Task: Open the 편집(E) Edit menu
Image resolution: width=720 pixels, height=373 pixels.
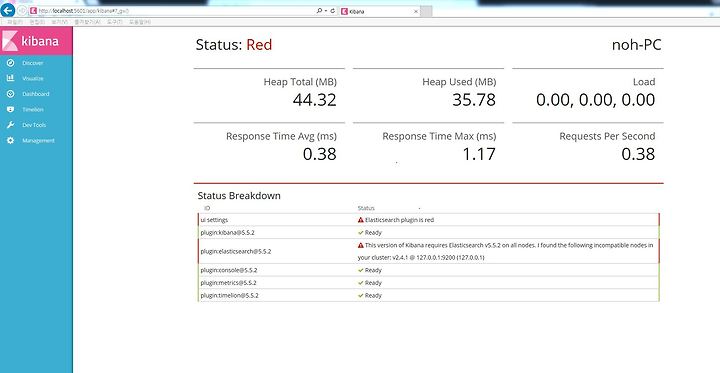Action: click(37, 22)
